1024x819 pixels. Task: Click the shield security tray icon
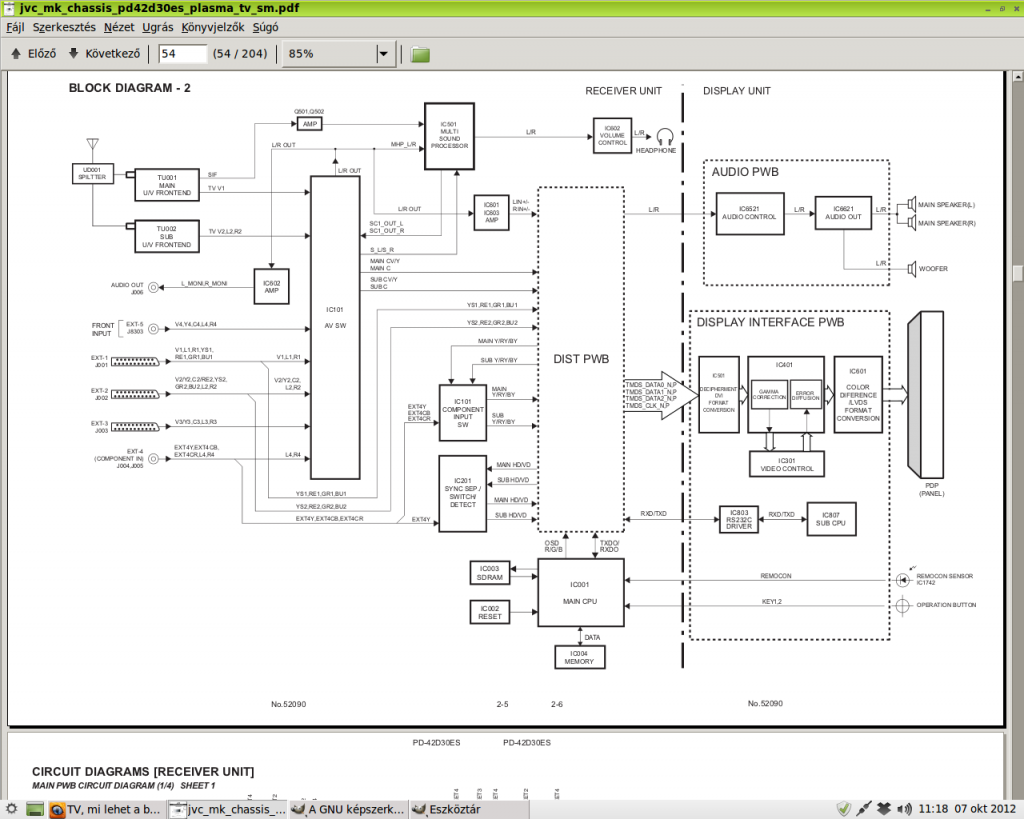coord(844,809)
